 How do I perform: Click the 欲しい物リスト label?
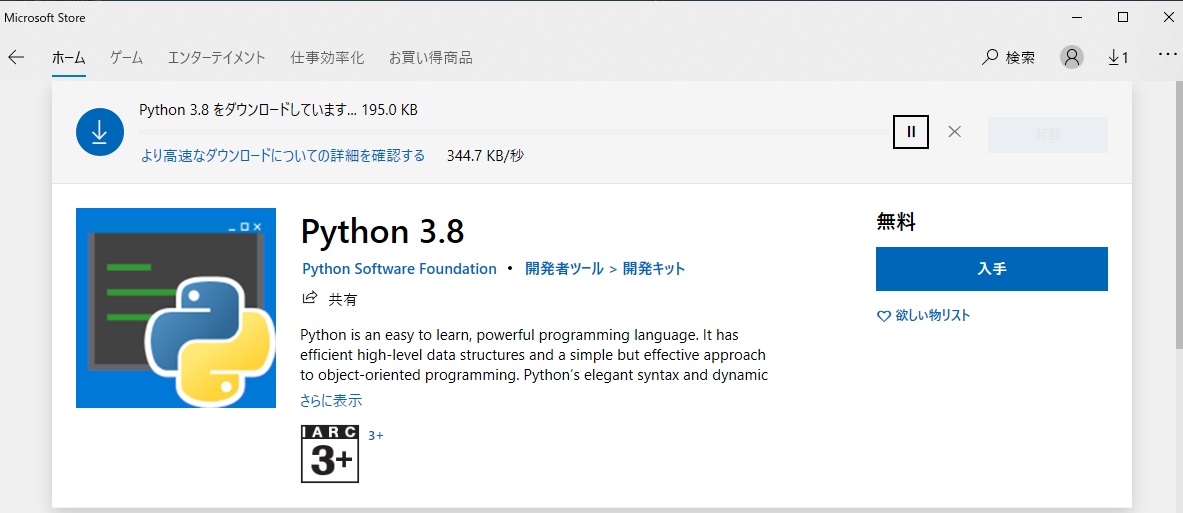tap(933, 316)
